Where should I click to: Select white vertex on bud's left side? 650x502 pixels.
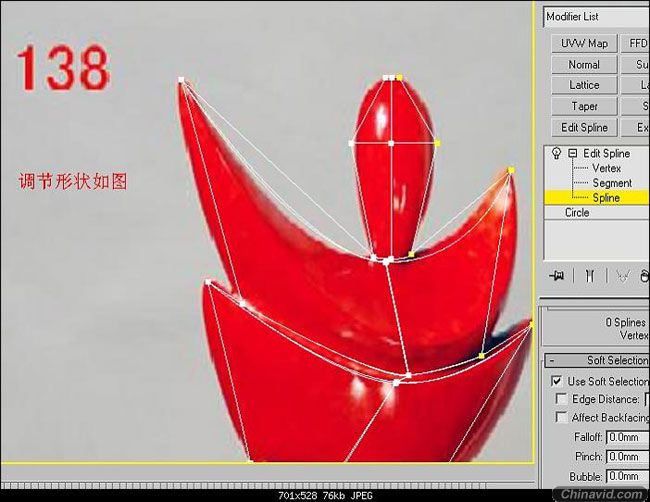(x=352, y=143)
